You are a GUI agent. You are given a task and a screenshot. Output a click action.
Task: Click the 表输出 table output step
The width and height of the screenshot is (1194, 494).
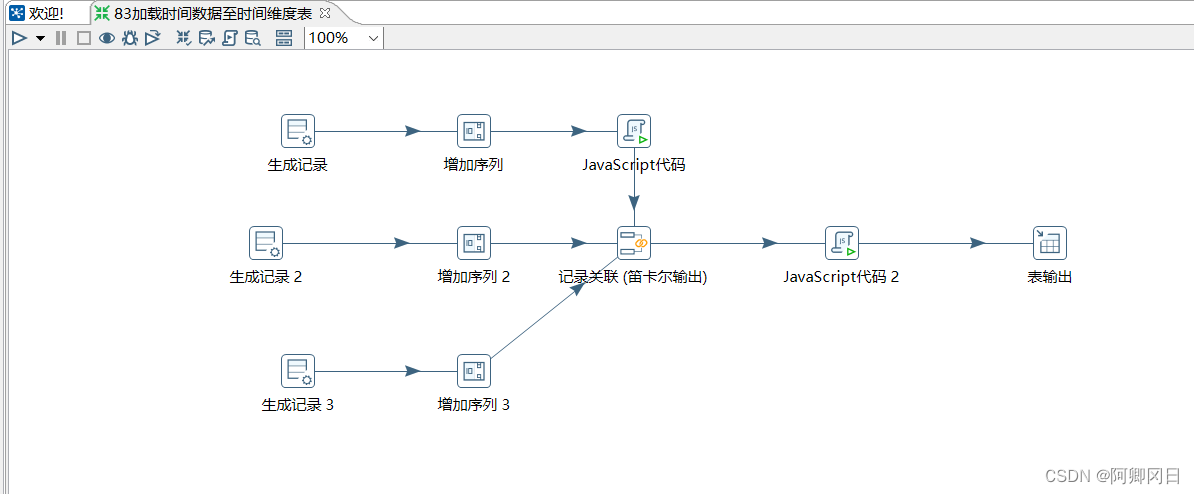1049,243
